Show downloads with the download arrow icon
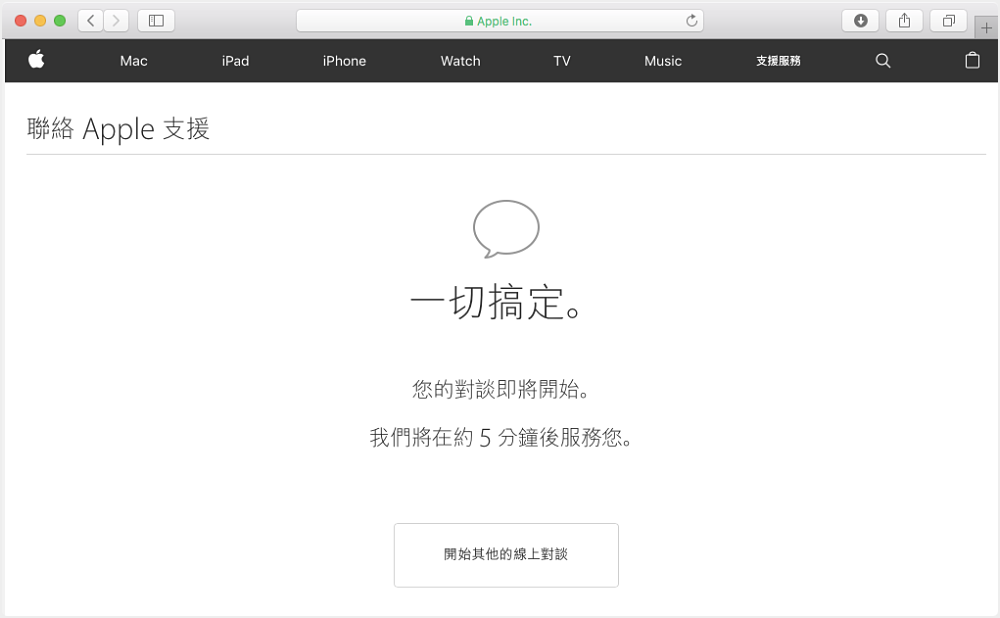This screenshot has width=1000, height=618. pos(860,21)
